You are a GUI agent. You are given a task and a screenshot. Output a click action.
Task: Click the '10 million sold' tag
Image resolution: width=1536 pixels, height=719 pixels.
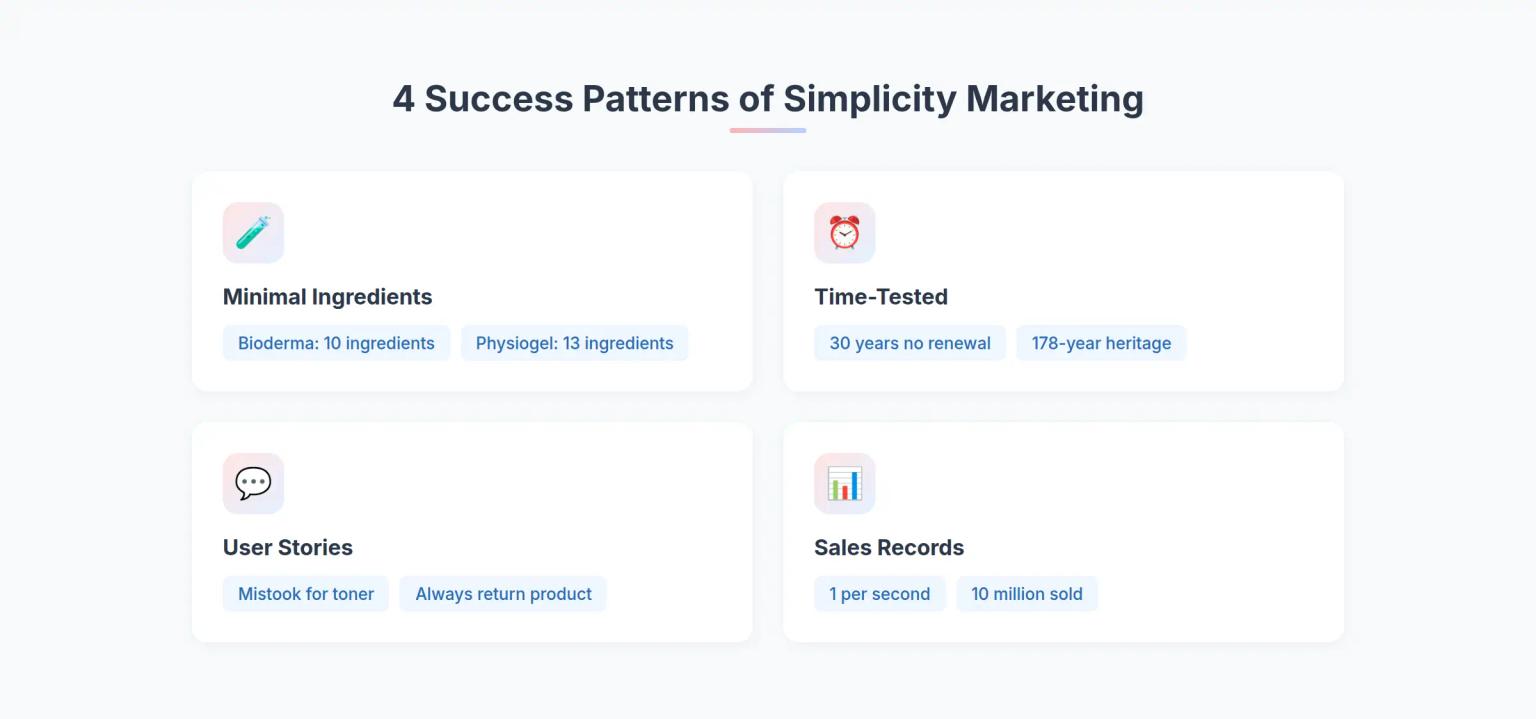point(1026,594)
